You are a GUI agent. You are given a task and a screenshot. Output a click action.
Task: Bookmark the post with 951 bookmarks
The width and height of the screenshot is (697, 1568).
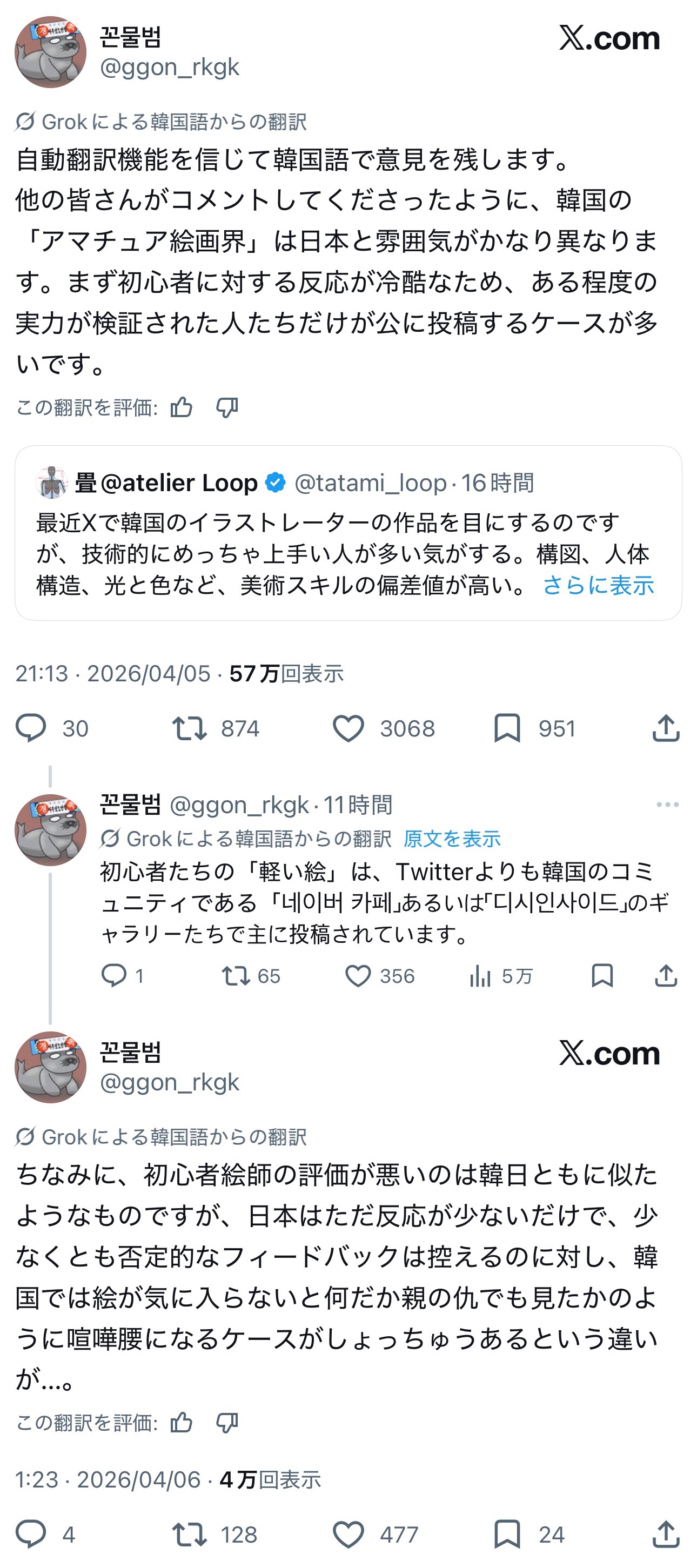point(506,728)
